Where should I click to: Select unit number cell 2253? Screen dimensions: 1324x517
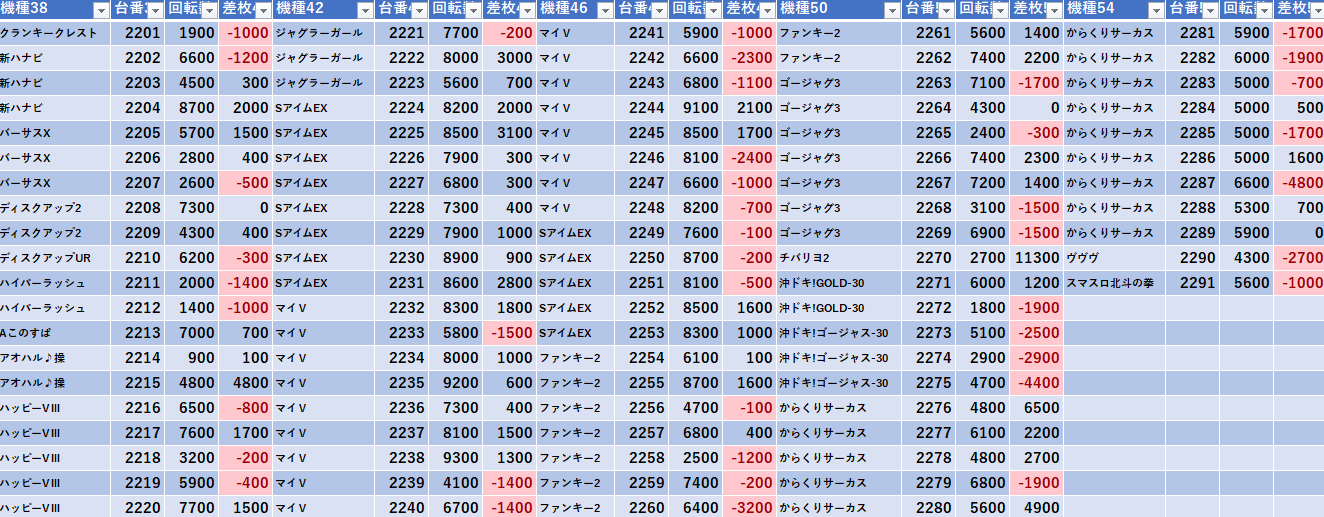click(641, 333)
